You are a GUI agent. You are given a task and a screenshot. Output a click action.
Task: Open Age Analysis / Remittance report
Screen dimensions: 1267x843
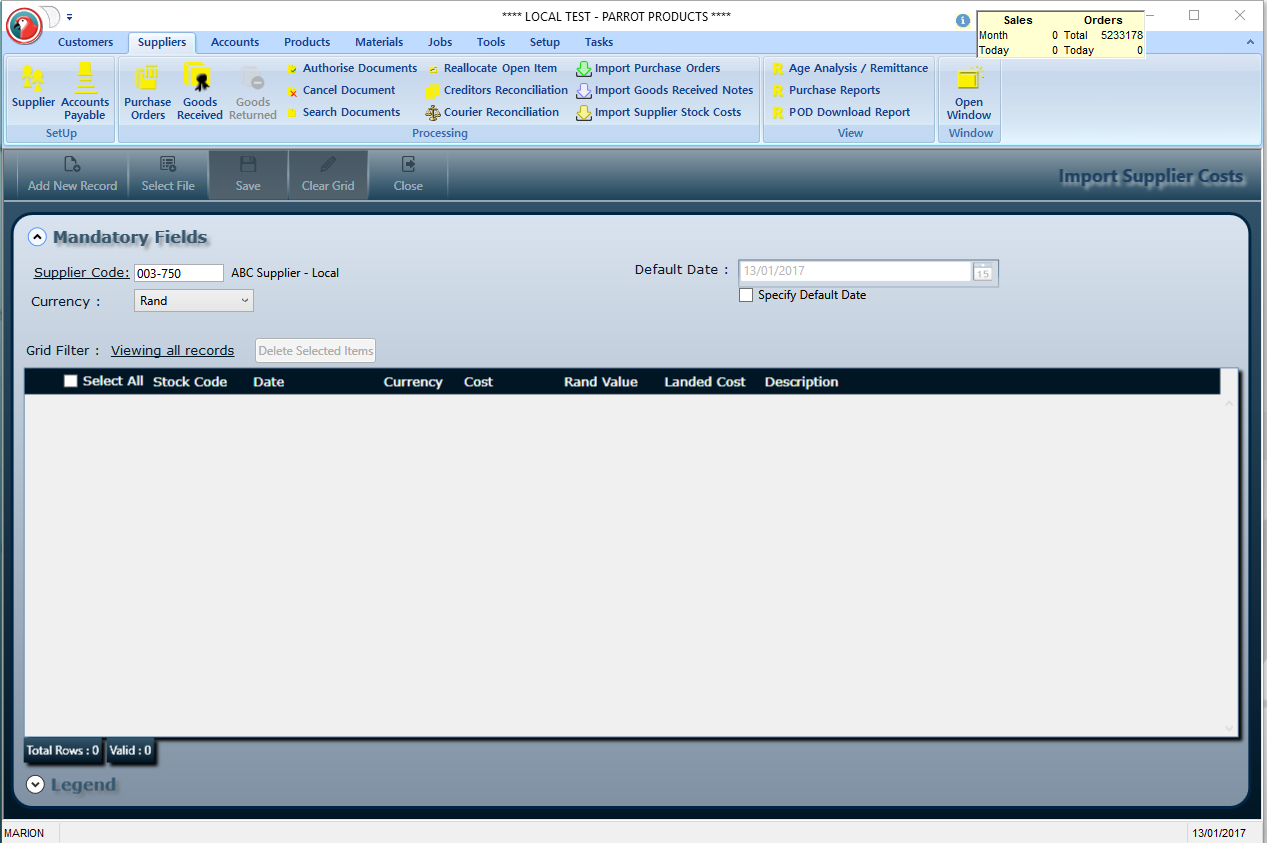[850, 68]
